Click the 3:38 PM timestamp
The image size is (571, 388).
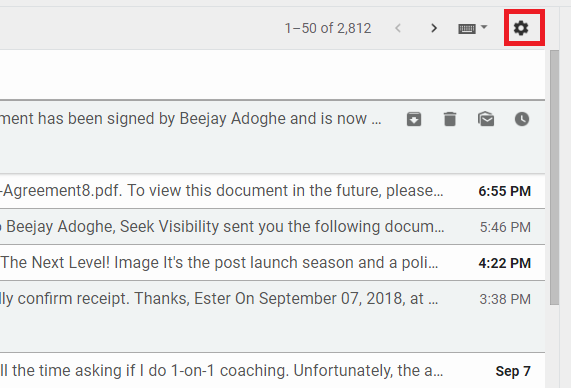pyautogui.click(x=505, y=299)
